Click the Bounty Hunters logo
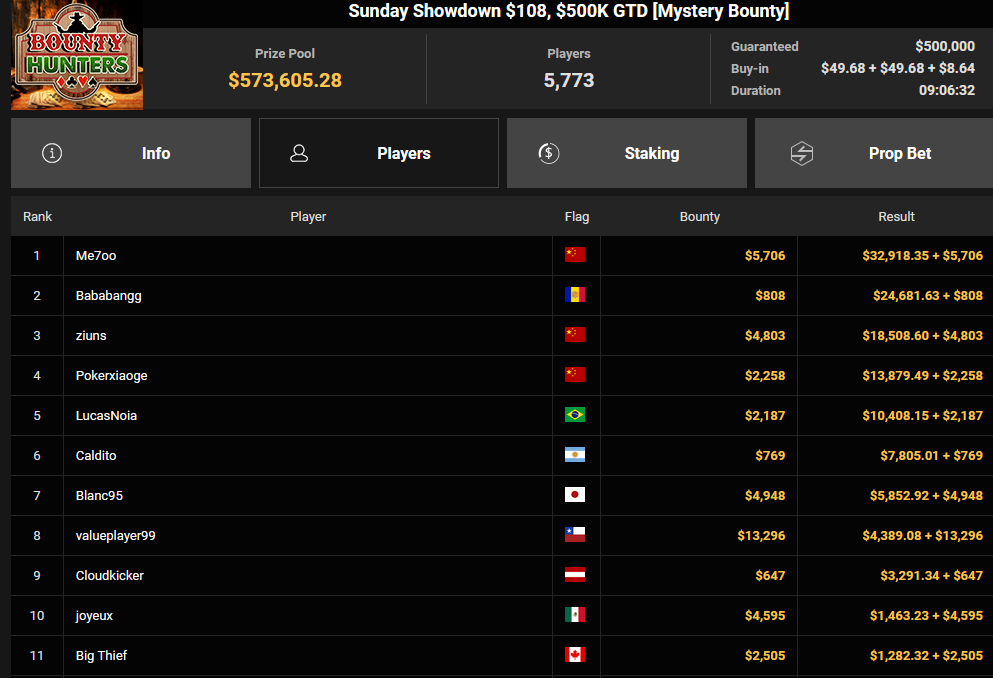This screenshot has height=678, width=993. (x=77, y=55)
